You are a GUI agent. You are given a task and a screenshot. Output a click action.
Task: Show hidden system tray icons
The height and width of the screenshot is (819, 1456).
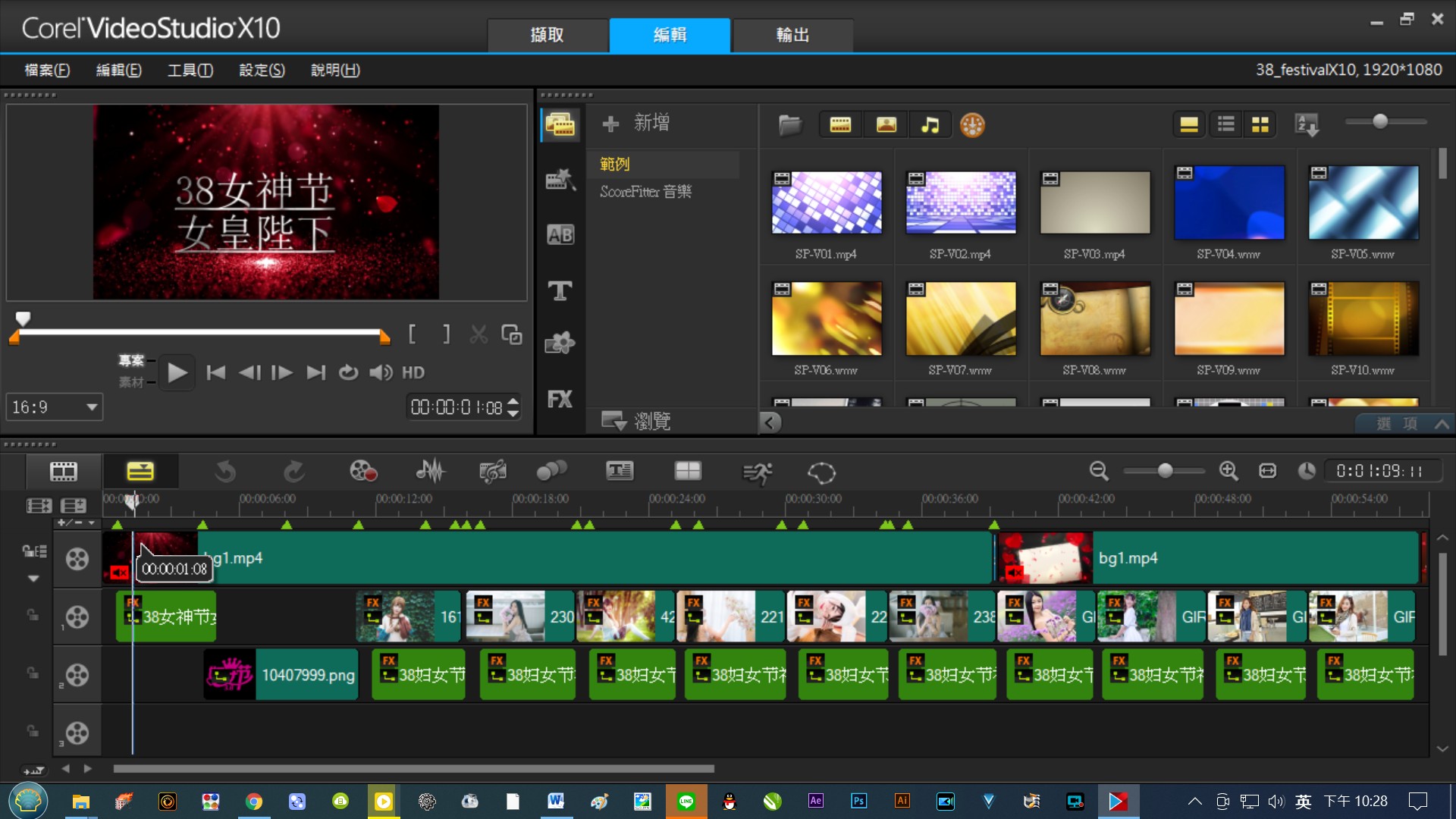coord(1194,802)
